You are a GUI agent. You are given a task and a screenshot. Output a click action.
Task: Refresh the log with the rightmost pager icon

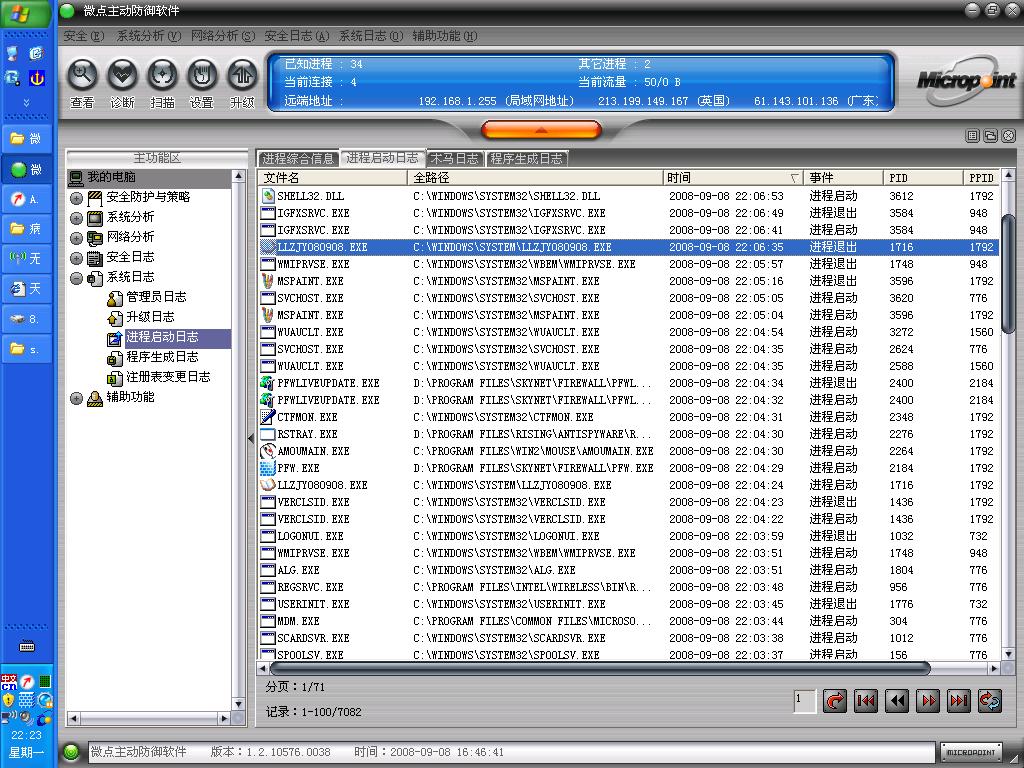tap(990, 701)
